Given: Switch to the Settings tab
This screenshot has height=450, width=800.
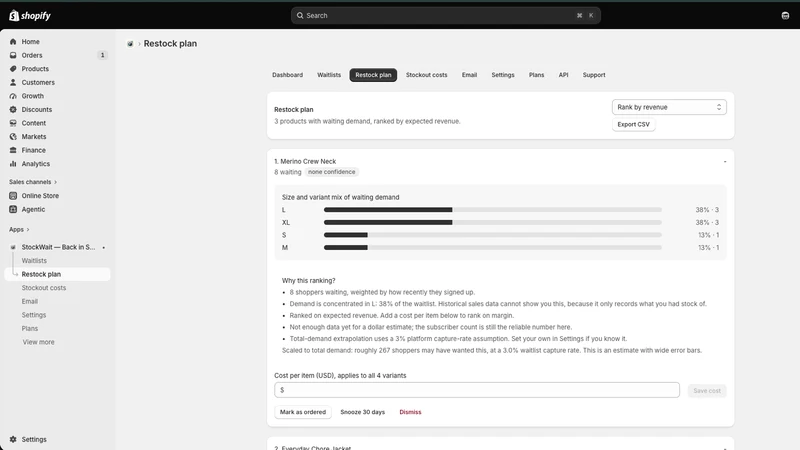Looking at the screenshot, I should pos(503,75).
